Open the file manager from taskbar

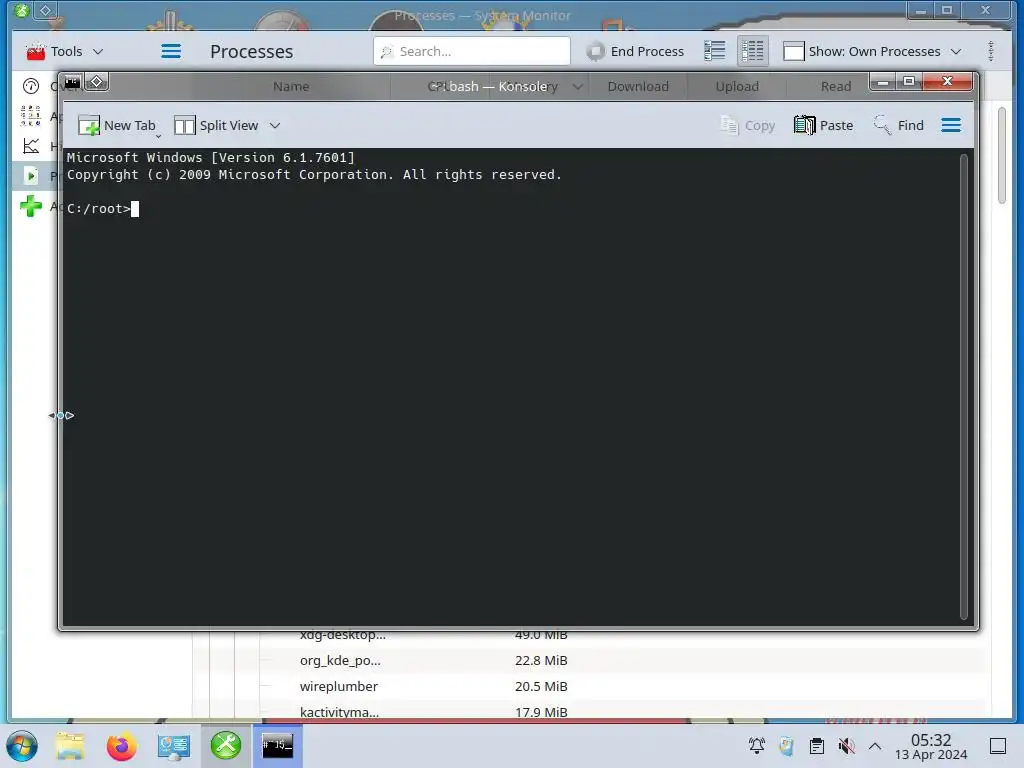(x=70, y=746)
